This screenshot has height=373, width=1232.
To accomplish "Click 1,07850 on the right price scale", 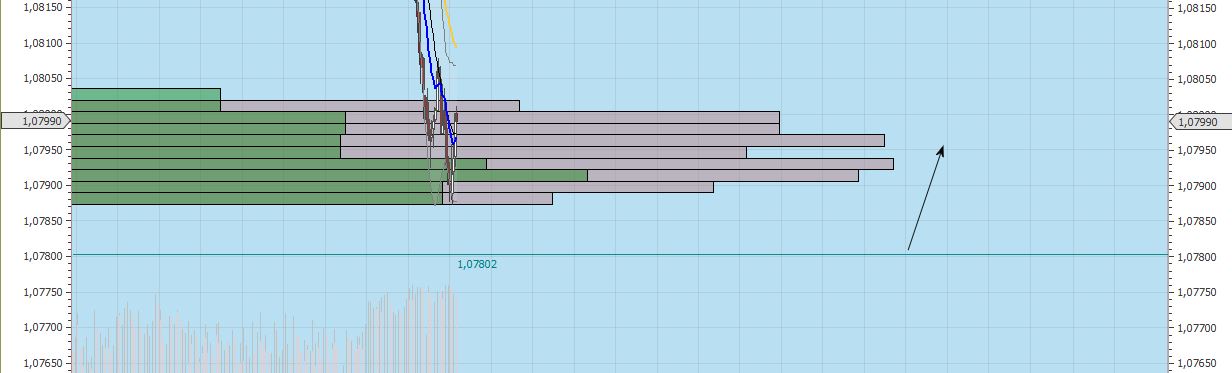I will pos(1196,221).
